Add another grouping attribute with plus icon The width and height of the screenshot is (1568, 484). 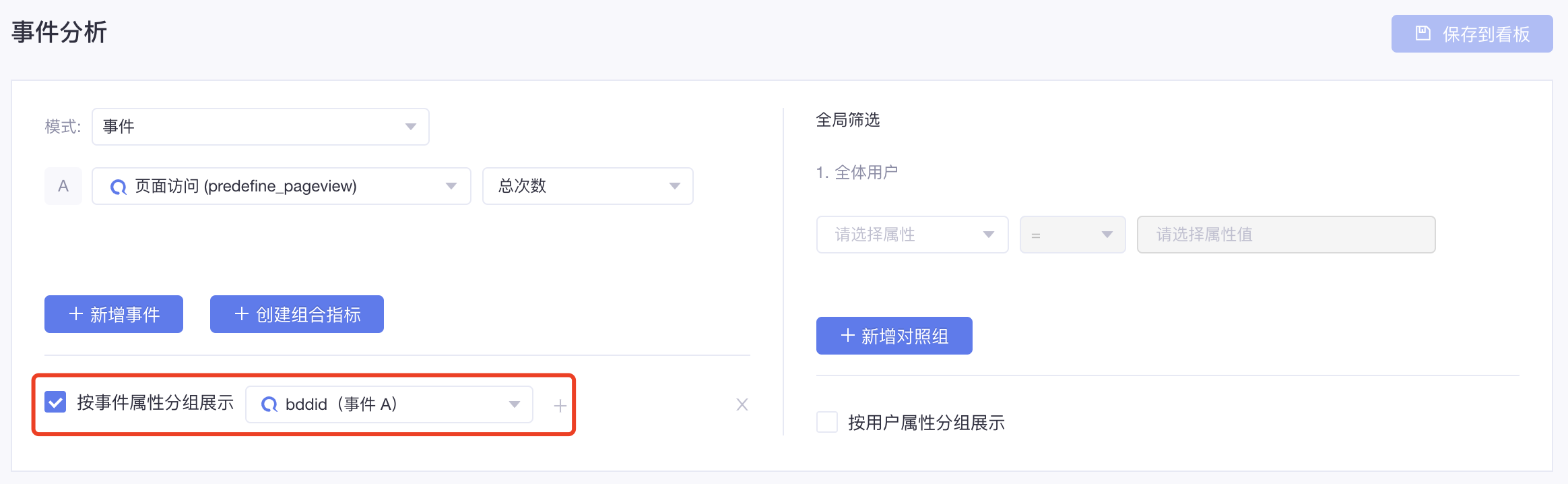(560, 405)
